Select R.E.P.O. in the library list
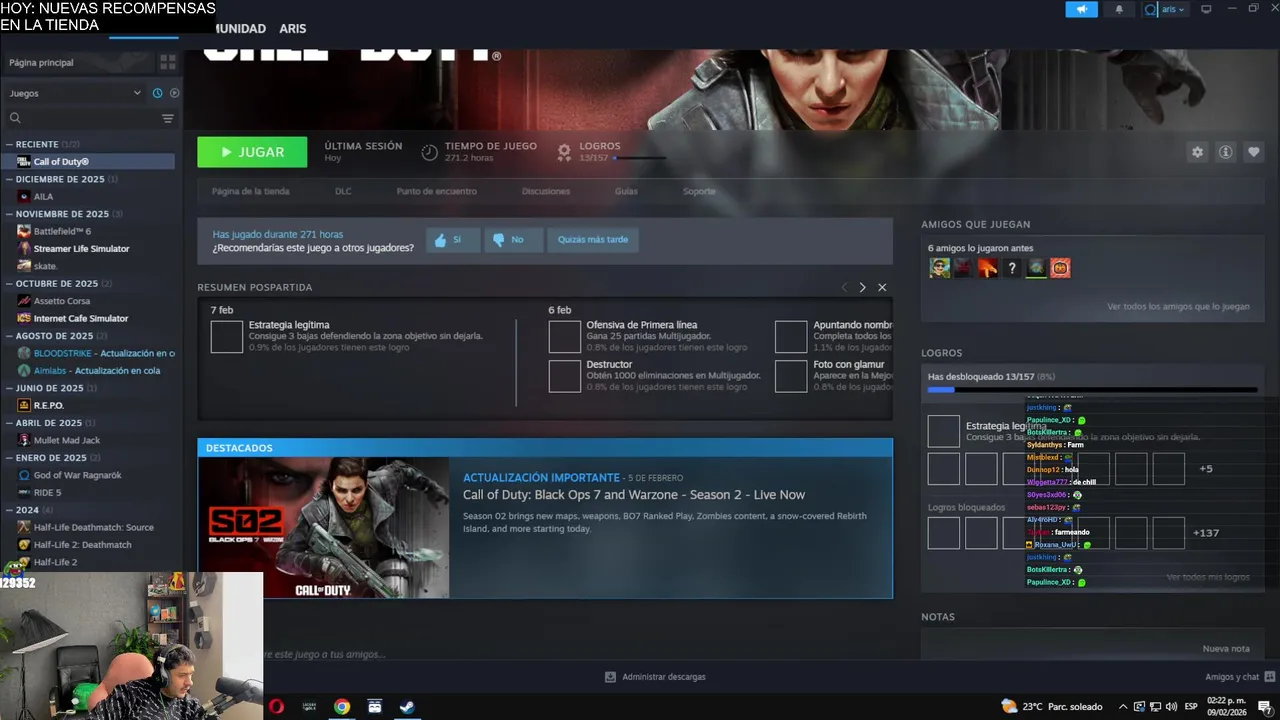 click(x=49, y=405)
